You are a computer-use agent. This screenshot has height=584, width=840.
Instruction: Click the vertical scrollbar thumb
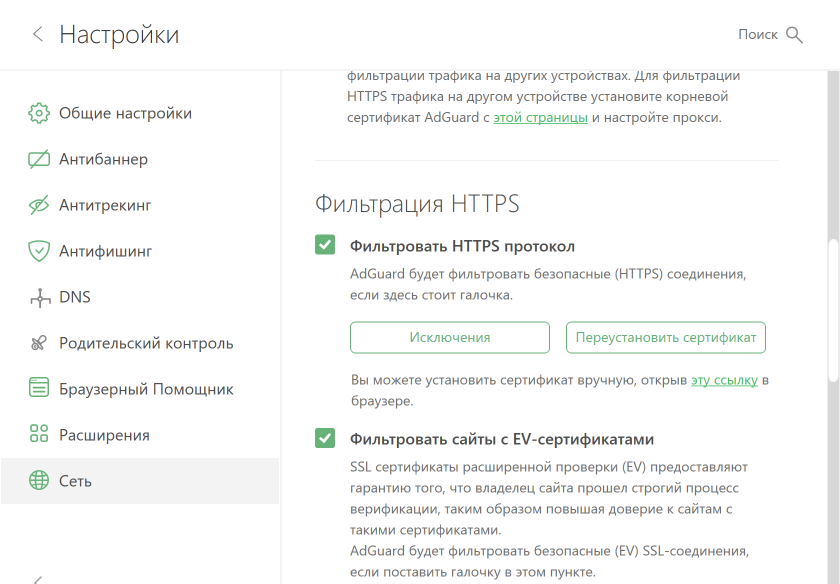[x=833, y=311]
